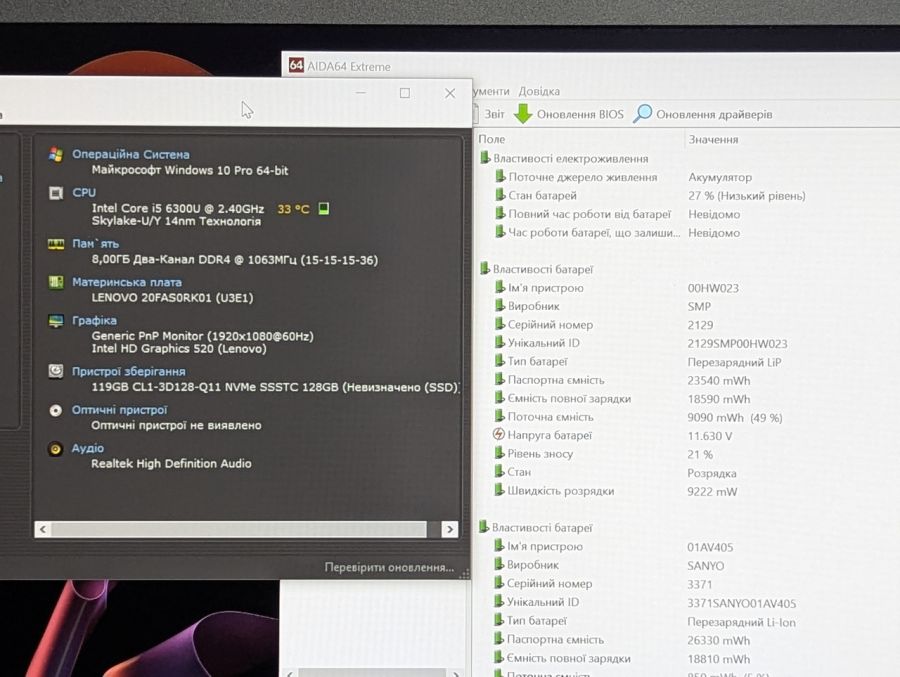Select the Час роботи батареї, що залиши... row
The width and height of the screenshot is (900, 677).
(x=618, y=233)
